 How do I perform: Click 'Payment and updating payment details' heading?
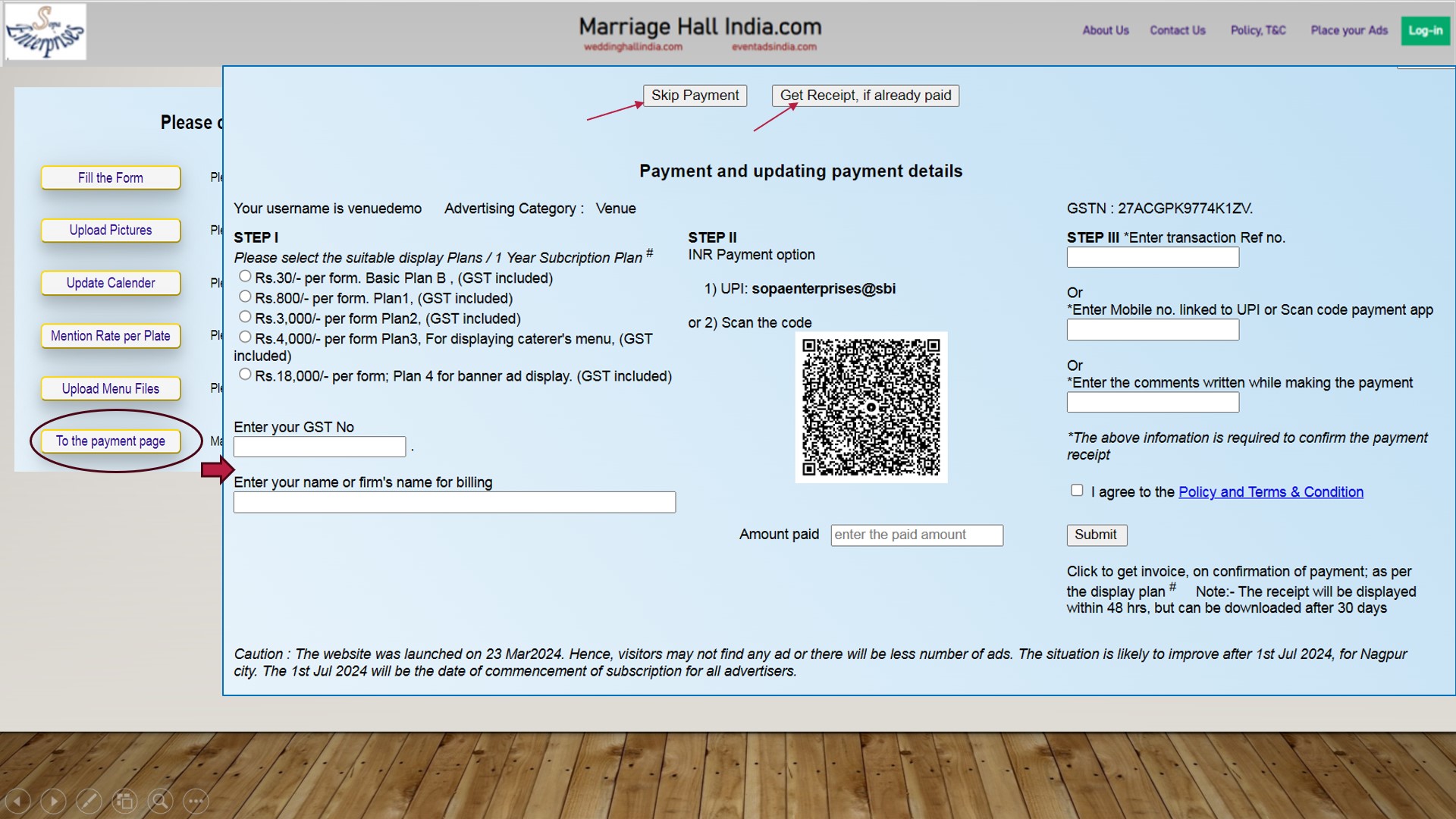click(801, 171)
